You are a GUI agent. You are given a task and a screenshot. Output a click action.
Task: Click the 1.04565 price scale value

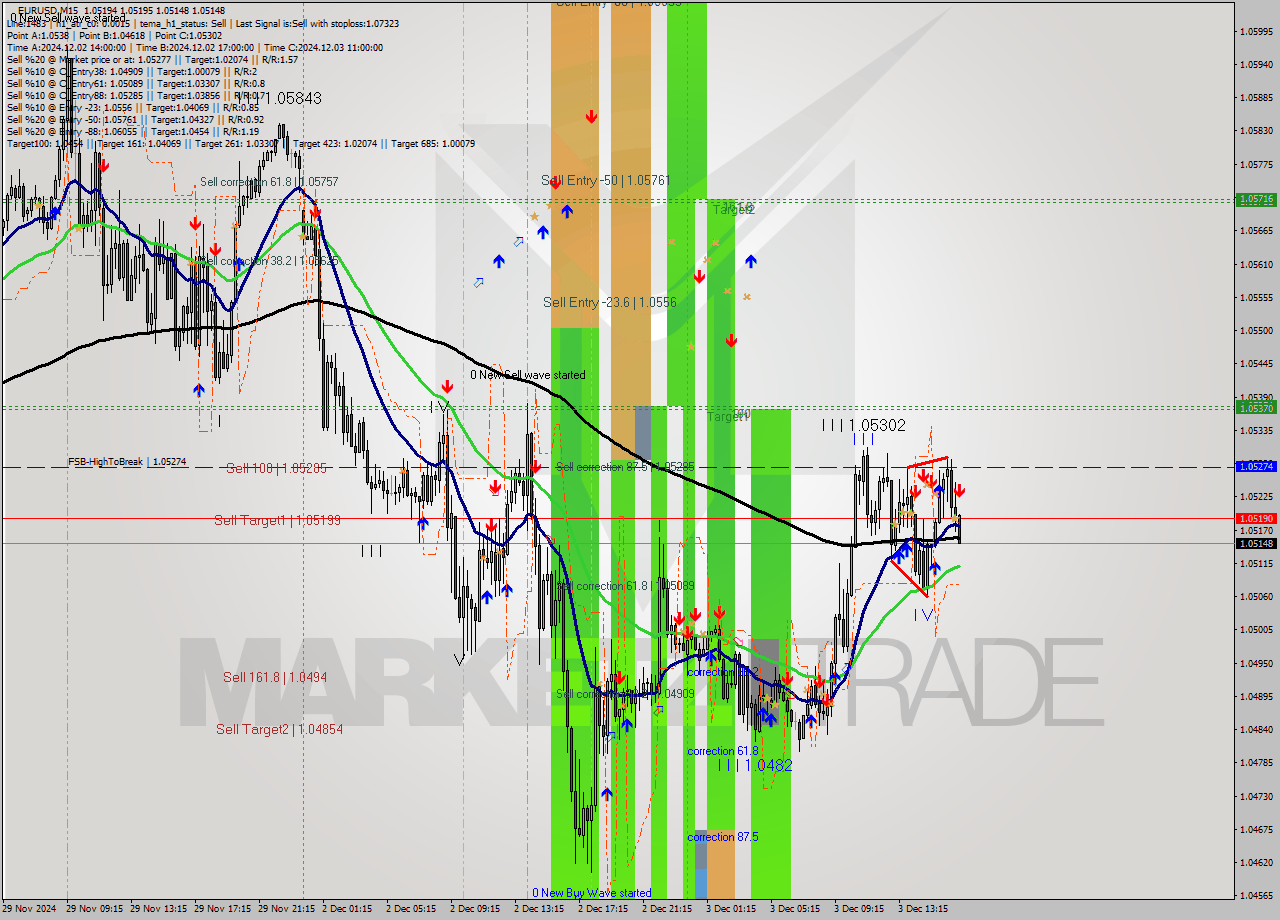pos(1255,895)
